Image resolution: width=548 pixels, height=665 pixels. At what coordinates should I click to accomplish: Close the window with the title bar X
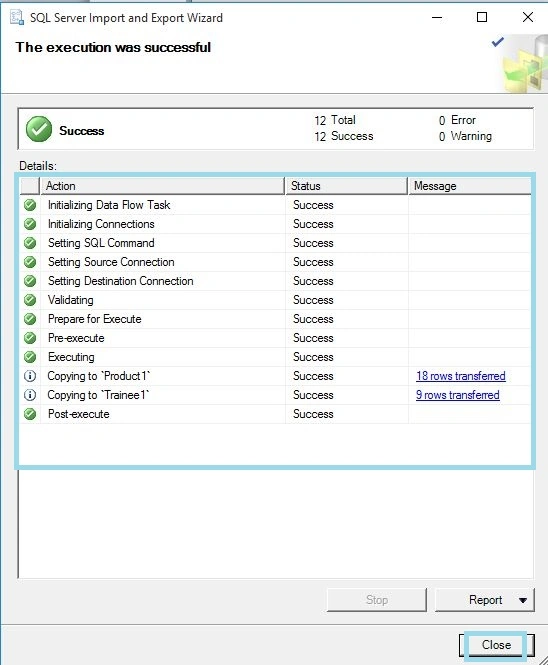coord(528,17)
